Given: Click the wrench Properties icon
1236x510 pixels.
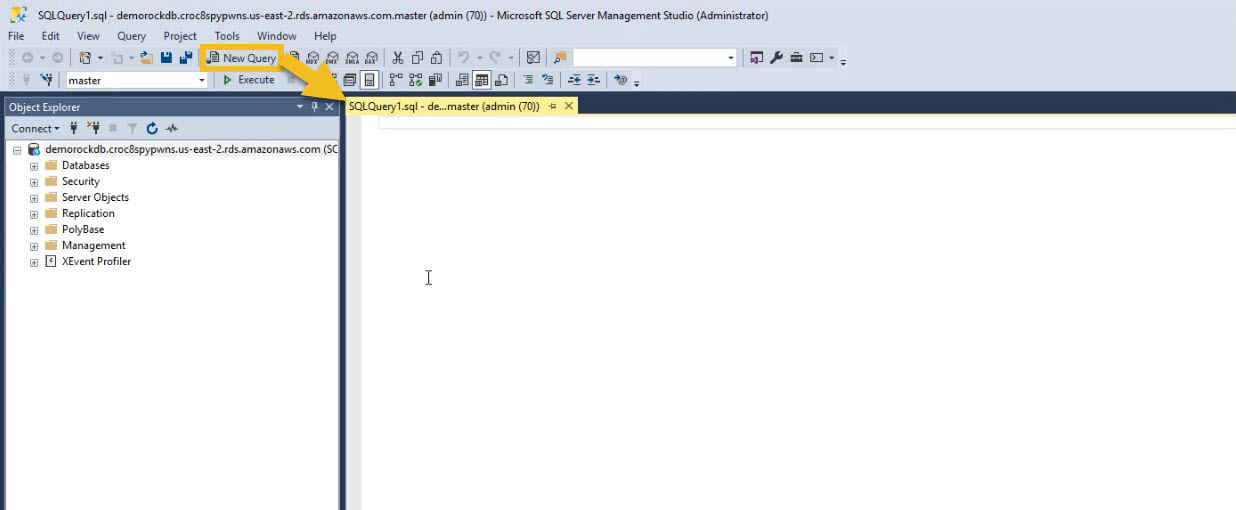Looking at the screenshot, I should coord(776,58).
